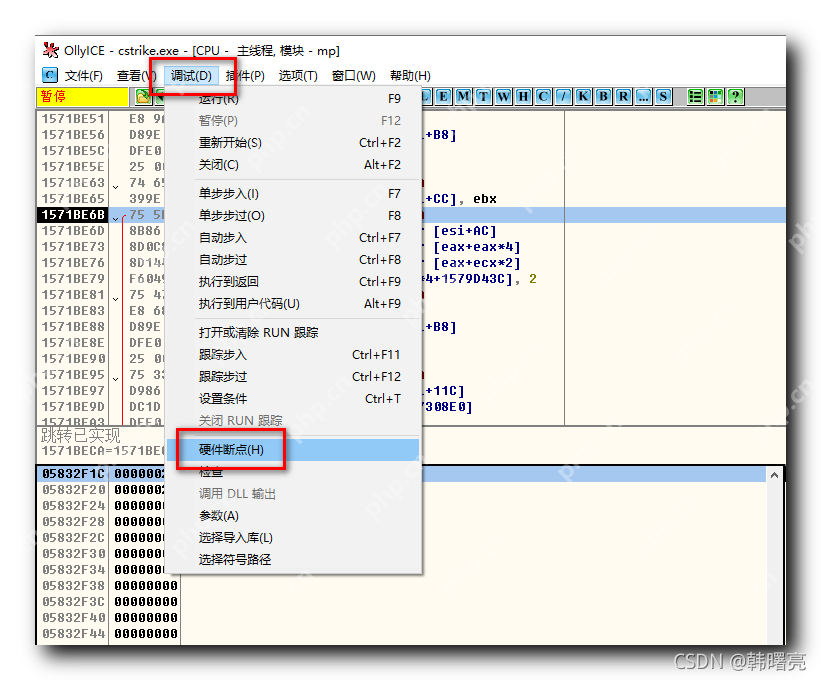The image size is (821, 680).
Task: Click the dump panel vertical scrollbar
Action: 775,550
